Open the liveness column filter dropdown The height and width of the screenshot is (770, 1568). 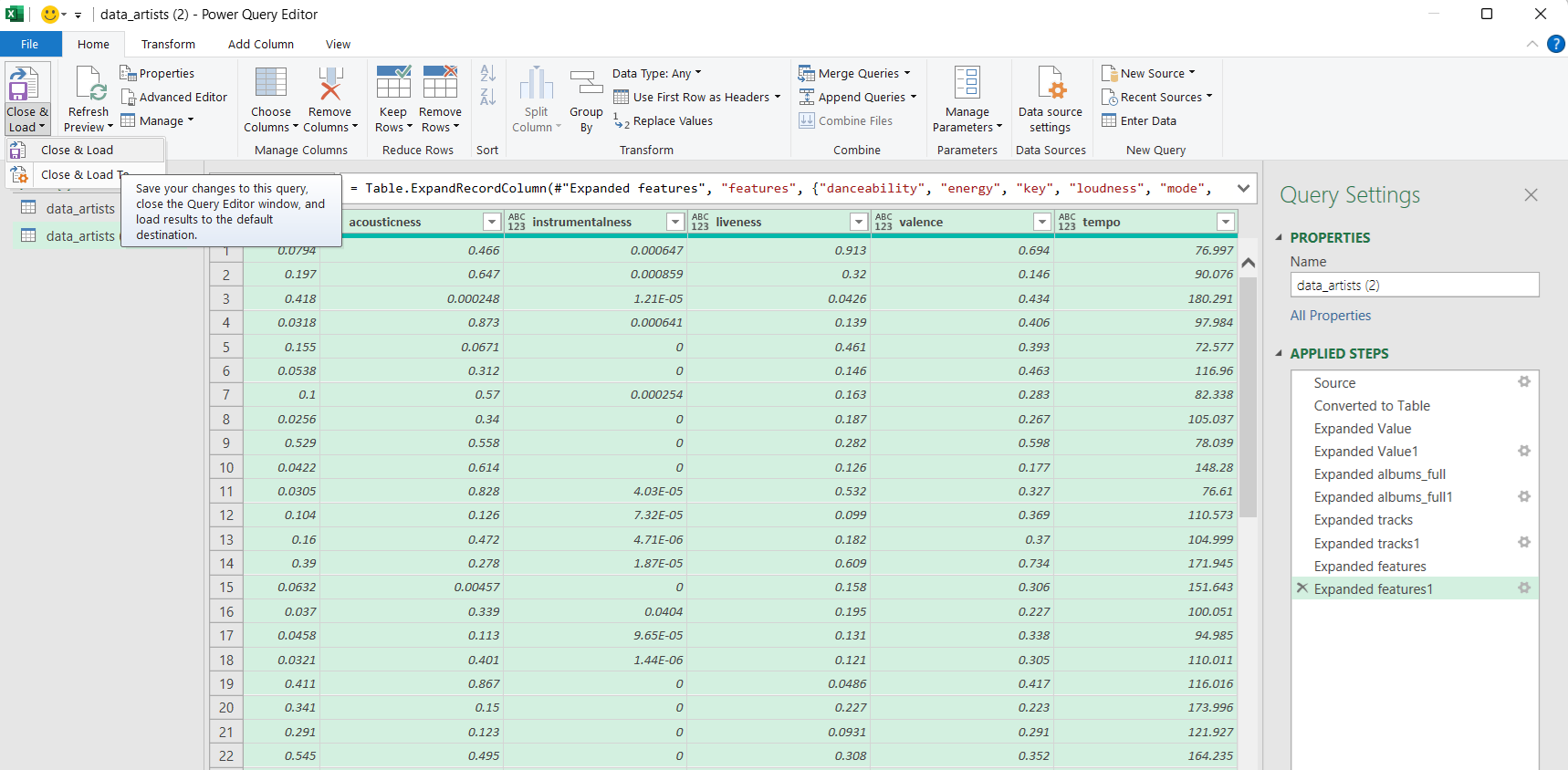(x=858, y=222)
